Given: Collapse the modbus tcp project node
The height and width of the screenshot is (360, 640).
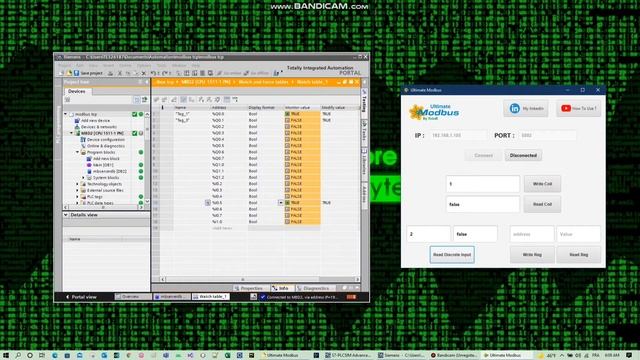Looking at the screenshot, I should pos(66,114).
